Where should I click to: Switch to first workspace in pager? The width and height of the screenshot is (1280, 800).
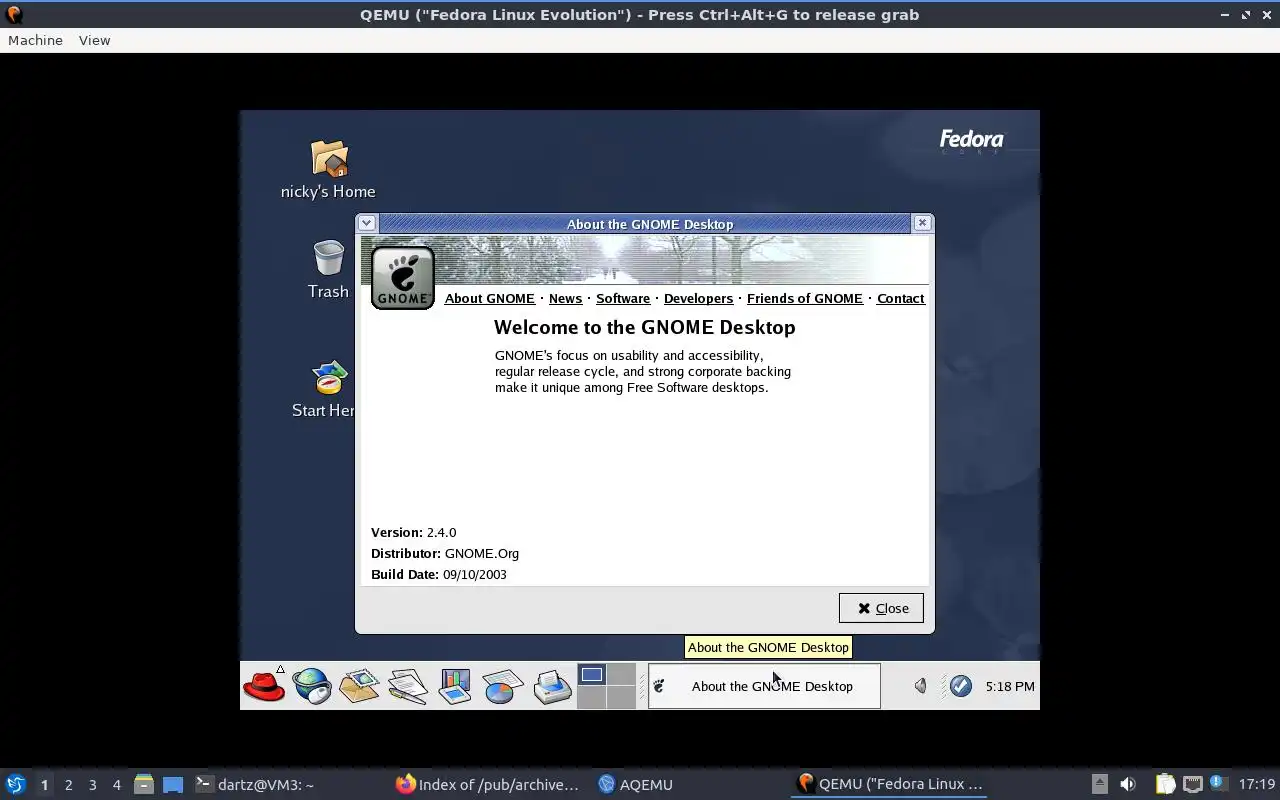(x=592, y=675)
